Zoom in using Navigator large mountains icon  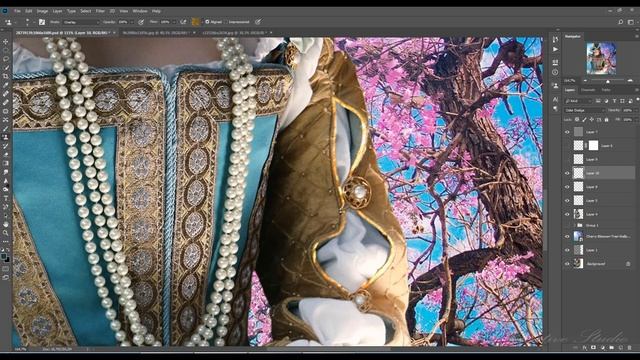(630, 81)
